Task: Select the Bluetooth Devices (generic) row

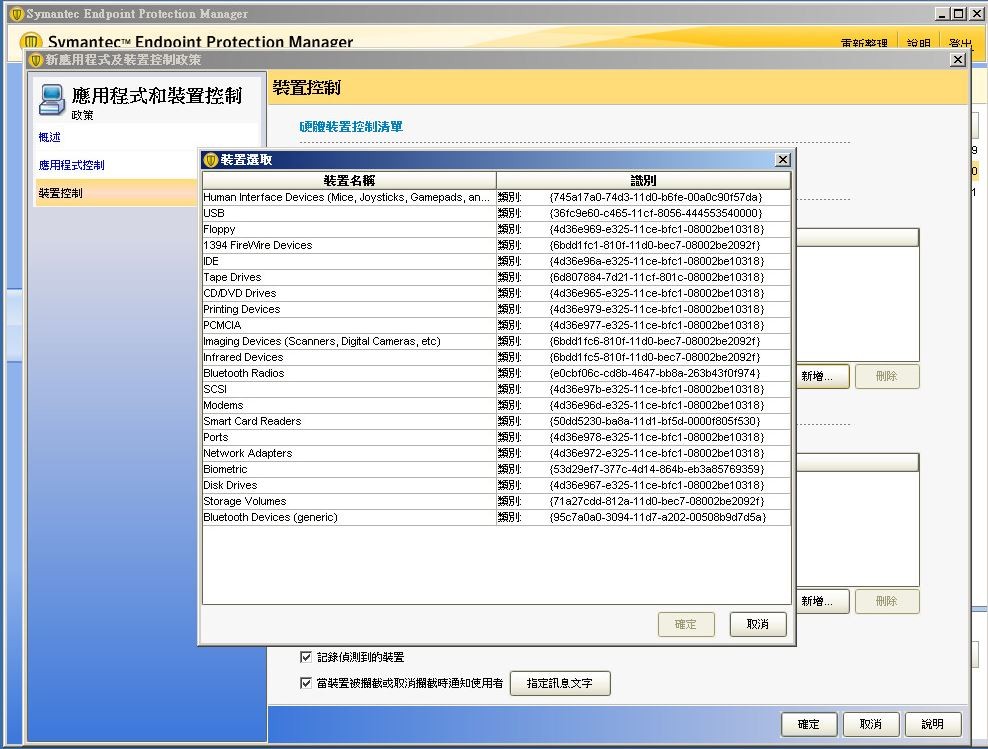Action: pyautogui.click(x=497, y=517)
